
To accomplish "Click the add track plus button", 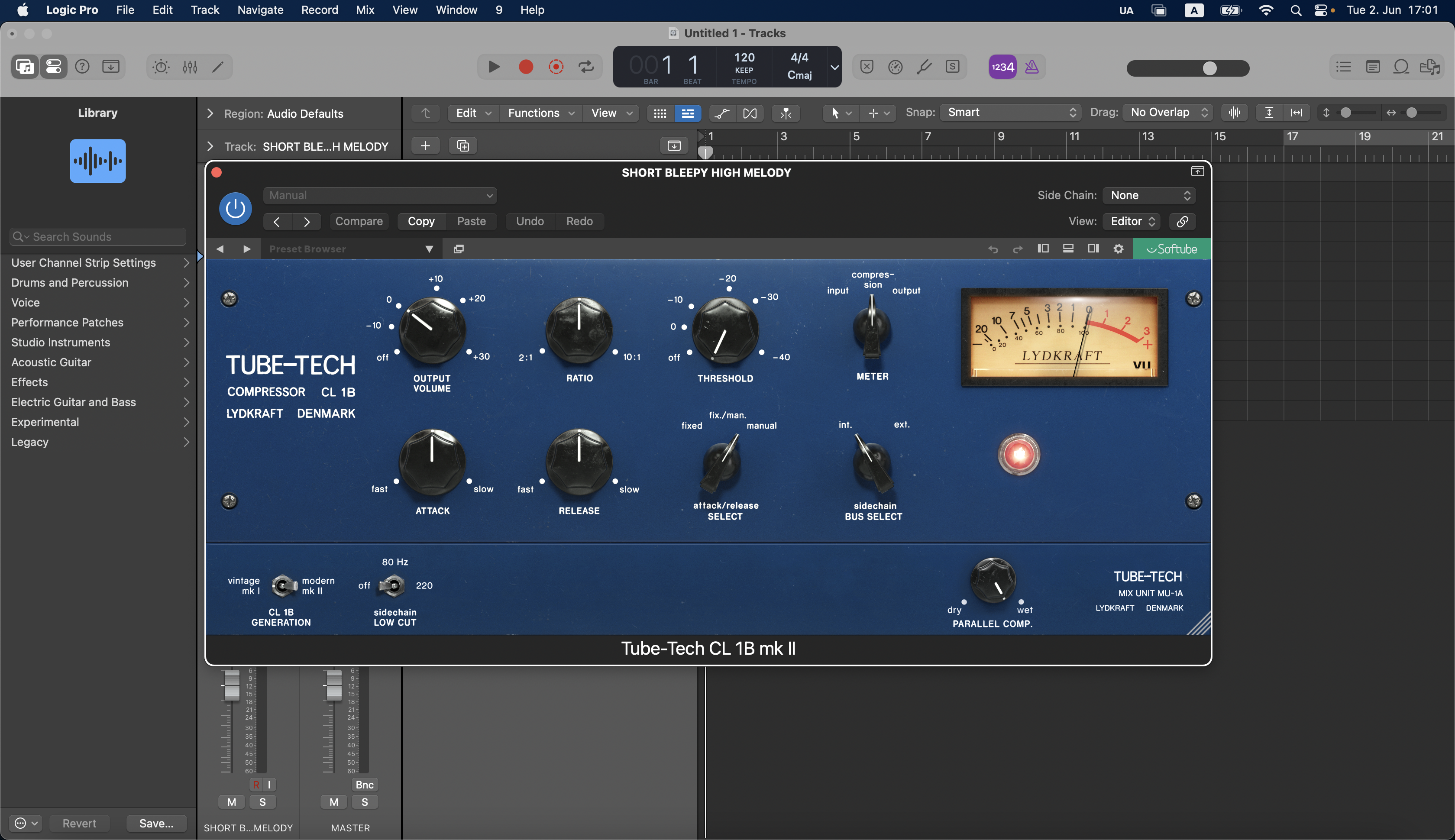I will (x=425, y=146).
